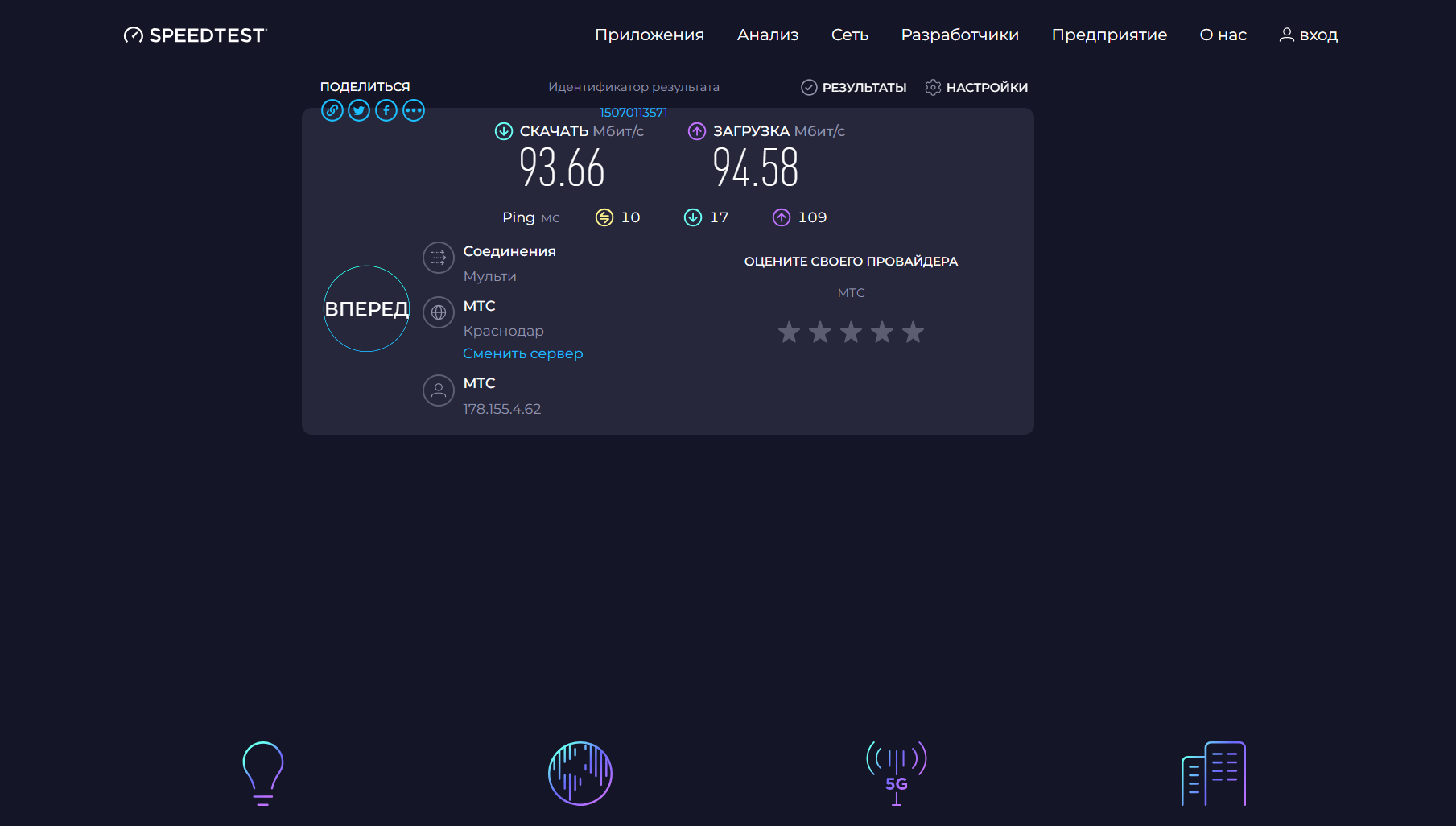This screenshot has width=1456, height=826.
Task: Click the download speed value 93.66
Action: coord(562,167)
